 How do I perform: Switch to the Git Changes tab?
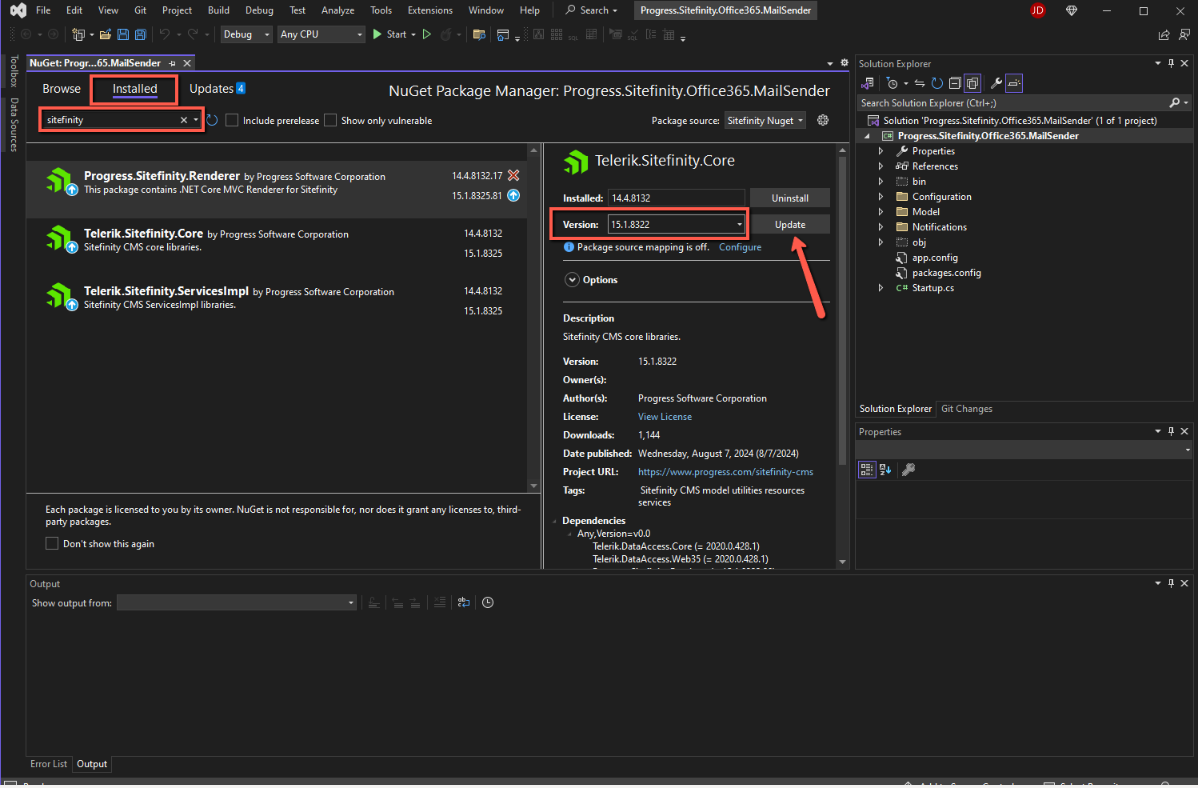[966, 409]
